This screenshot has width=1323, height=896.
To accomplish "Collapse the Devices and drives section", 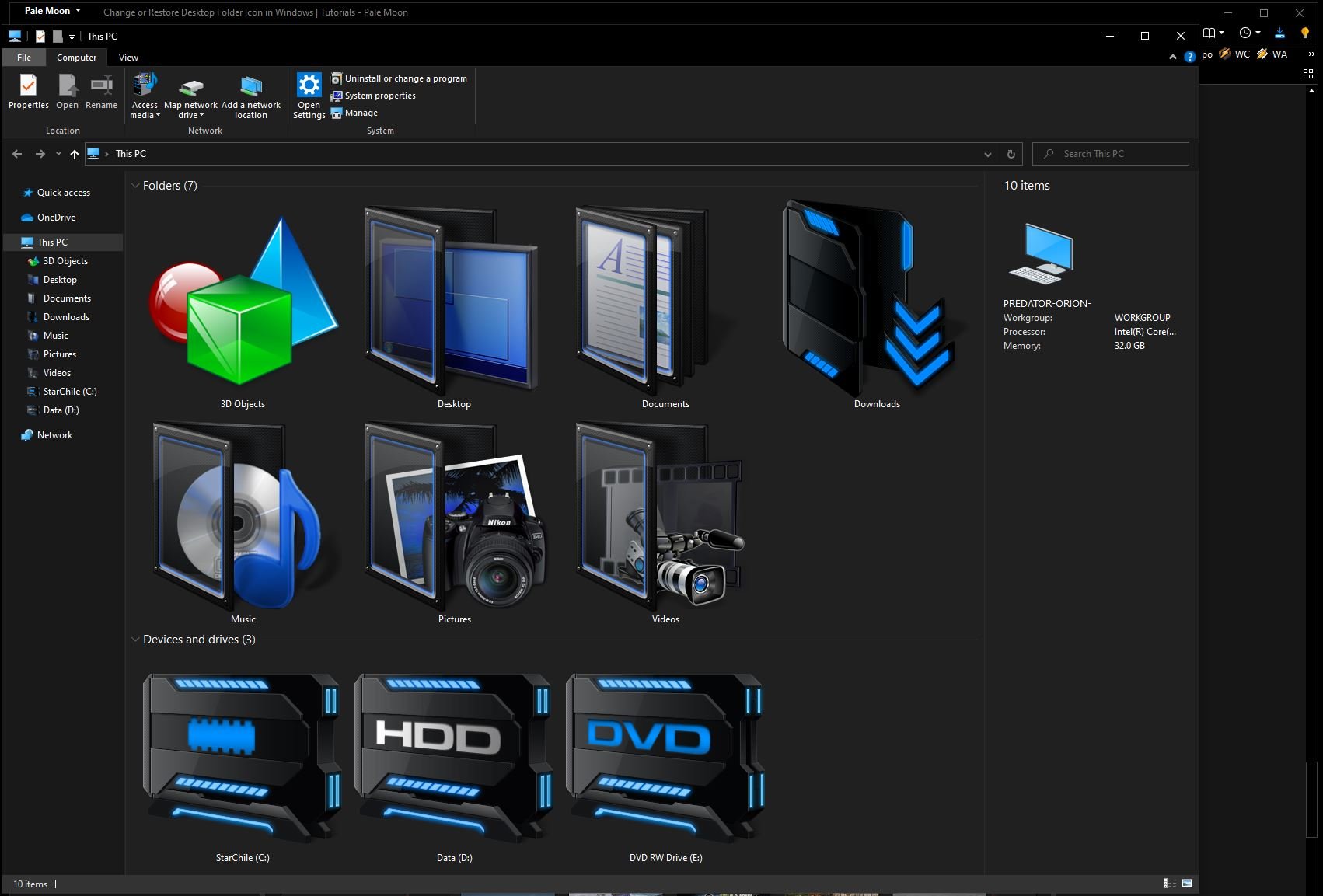I will (x=137, y=639).
